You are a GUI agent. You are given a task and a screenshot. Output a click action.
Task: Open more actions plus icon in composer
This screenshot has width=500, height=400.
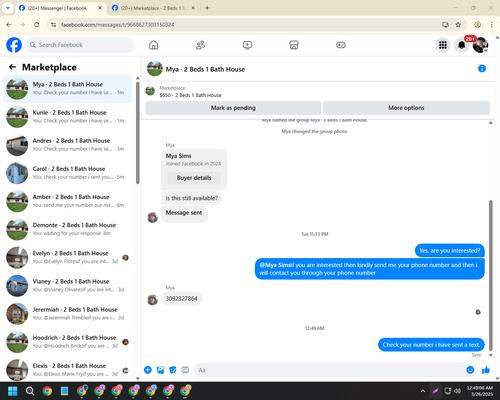click(148, 370)
